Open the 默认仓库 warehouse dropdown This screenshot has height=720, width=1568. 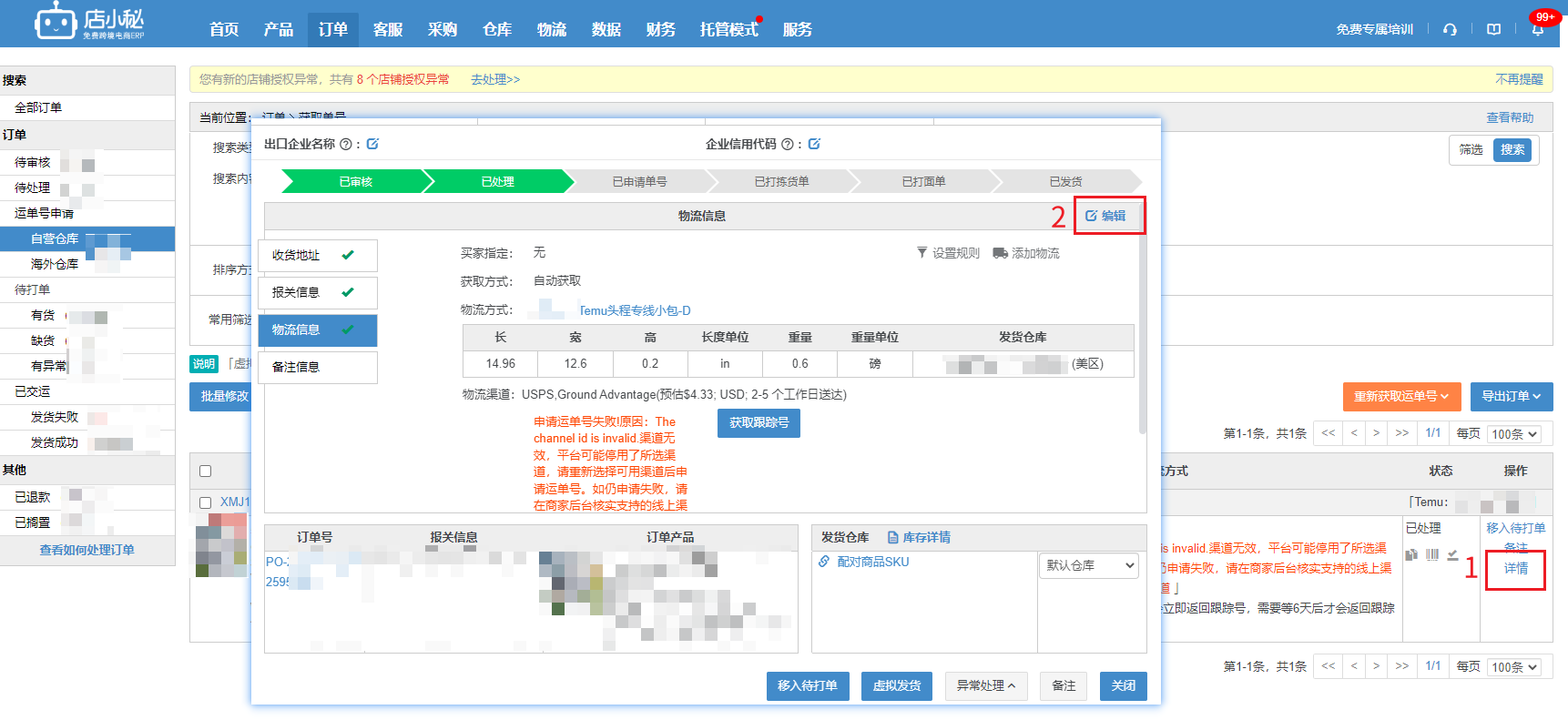coord(1089,565)
